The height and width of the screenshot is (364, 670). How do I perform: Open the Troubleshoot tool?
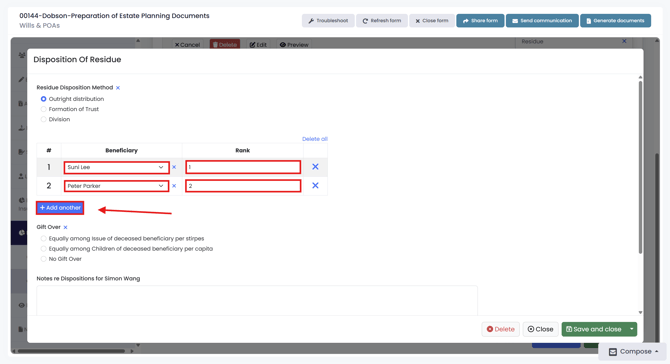pyautogui.click(x=328, y=21)
